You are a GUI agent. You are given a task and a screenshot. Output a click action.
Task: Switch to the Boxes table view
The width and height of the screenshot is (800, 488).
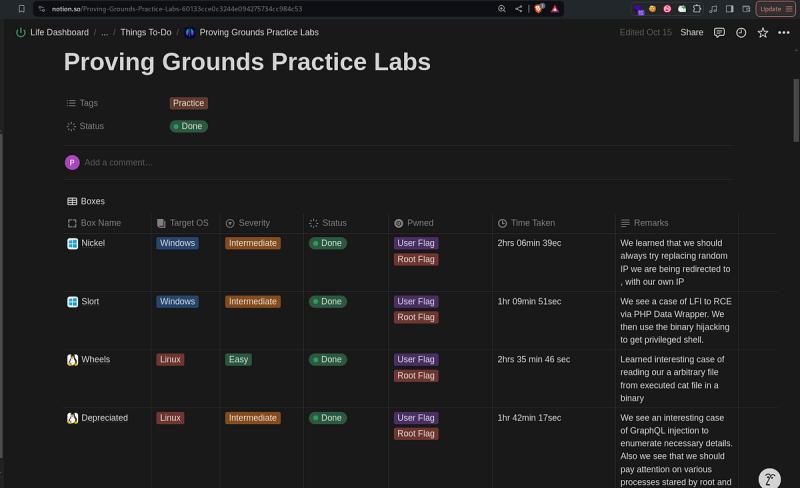point(86,201)
